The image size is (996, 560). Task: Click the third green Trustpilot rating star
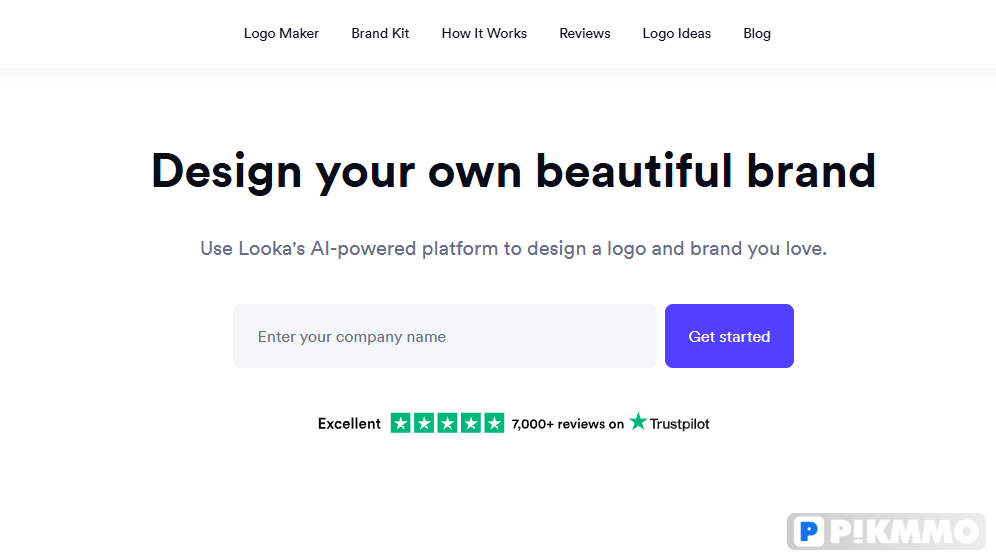click(x=447, y=423)
